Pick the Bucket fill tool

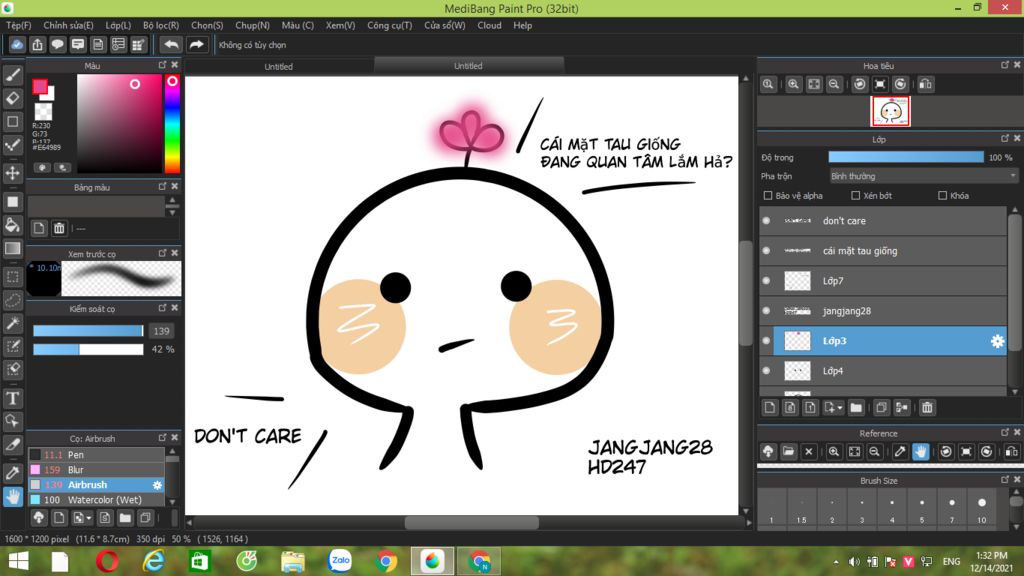[x=12, y=225]
